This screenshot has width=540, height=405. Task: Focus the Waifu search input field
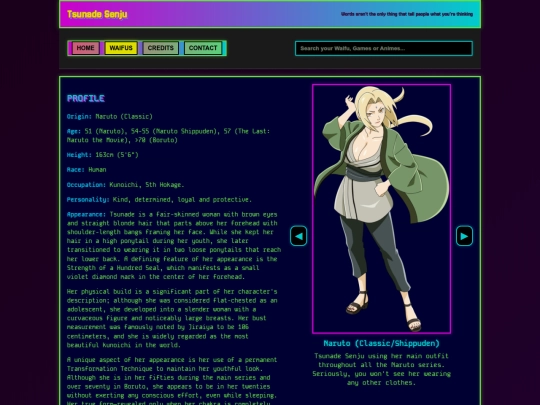[x=384, y=48]
